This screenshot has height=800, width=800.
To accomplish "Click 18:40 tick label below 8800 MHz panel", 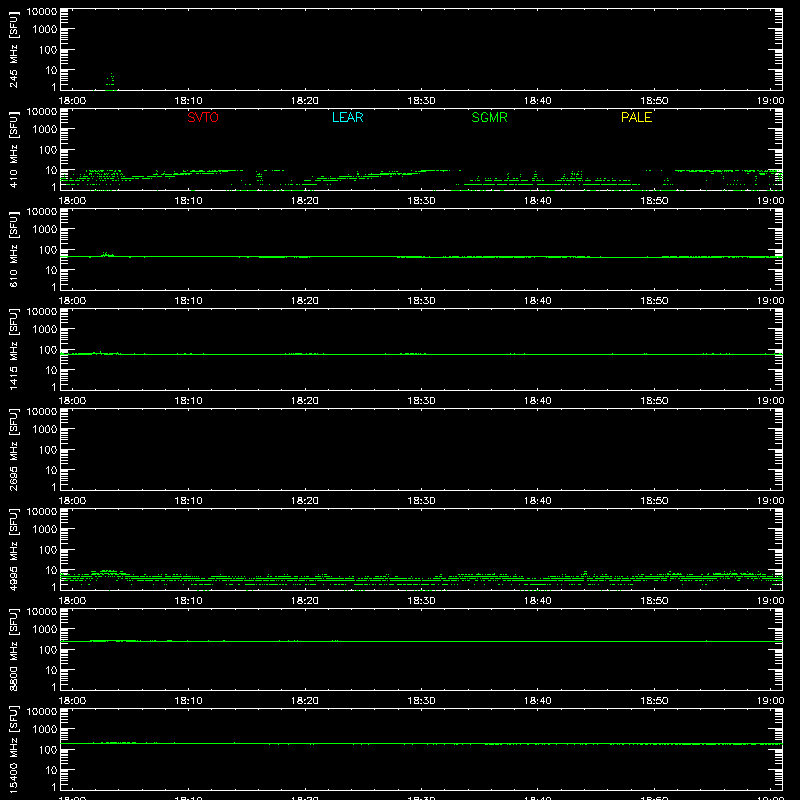I will (537, 701).
